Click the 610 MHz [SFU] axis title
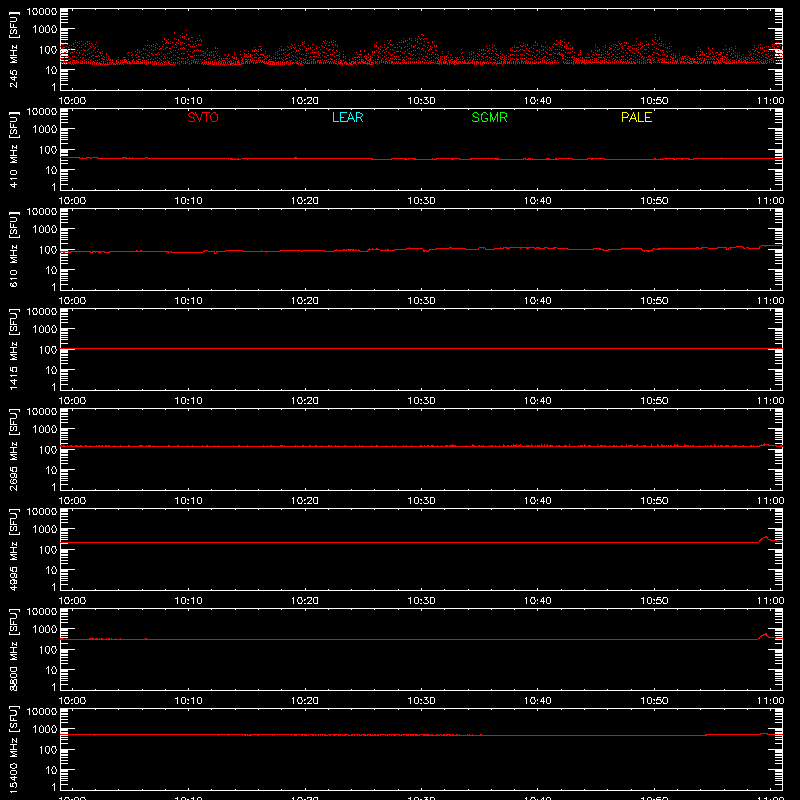 click(x=13, y=249)
